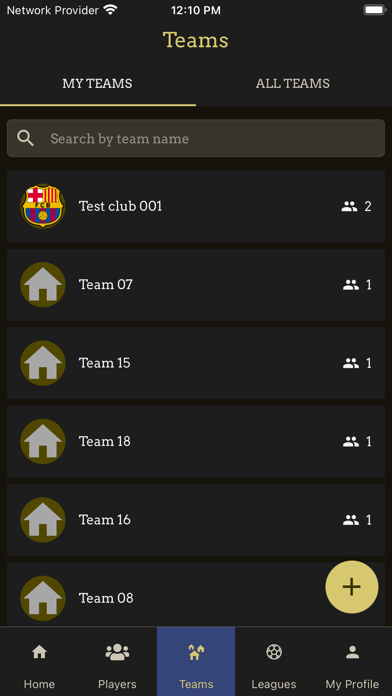The width and height of the screenshot is (392, 696).
Task: Add a new team with plus button
Action: pos(352,587)
